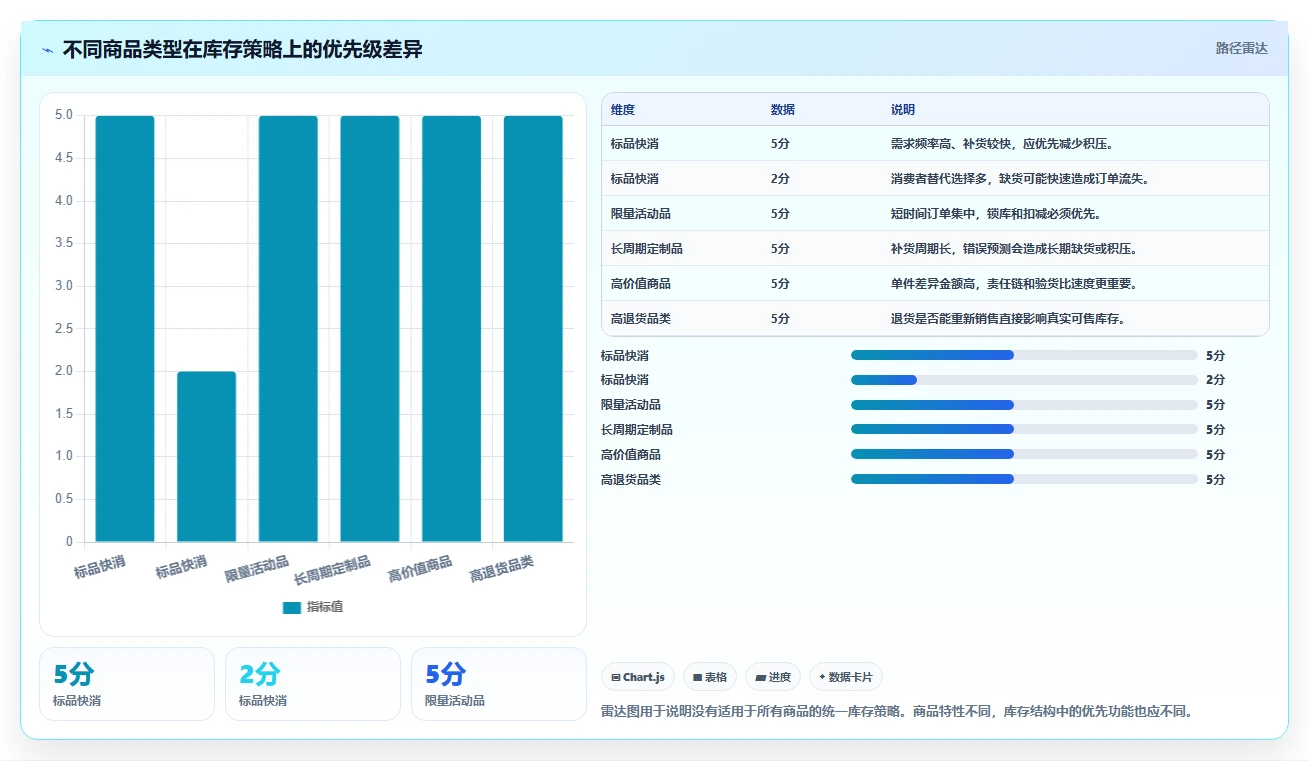Click the 指标值 legend color swatch
Screen dimensions: 1309x761
coord(292,607)
